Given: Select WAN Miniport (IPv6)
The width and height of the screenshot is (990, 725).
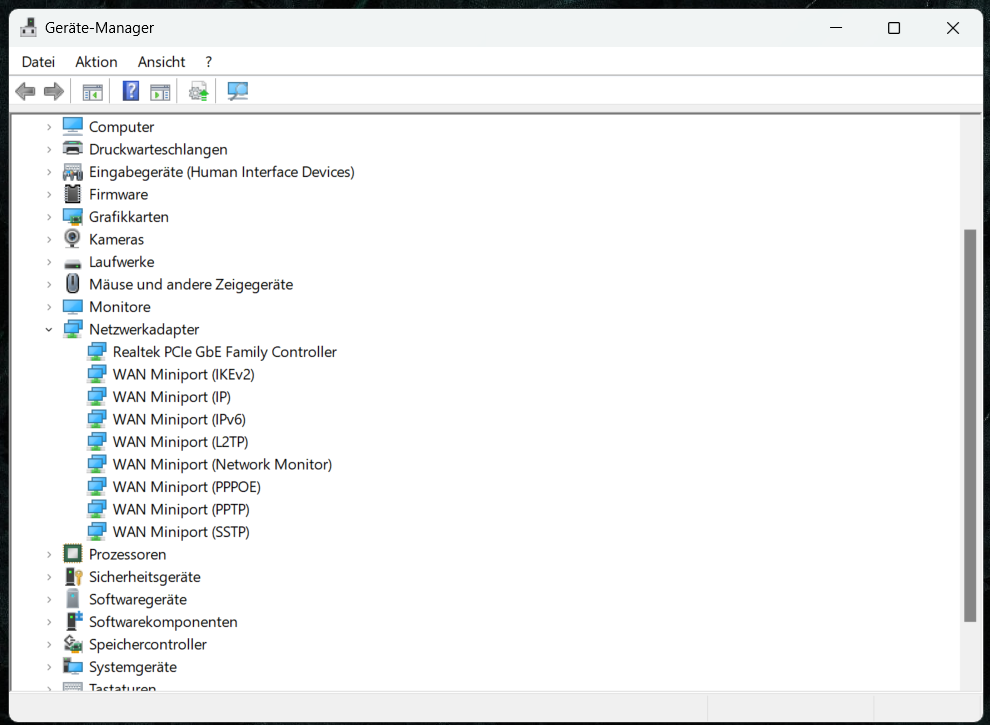Looking at the screenshot, I should [x=179, y=419].
